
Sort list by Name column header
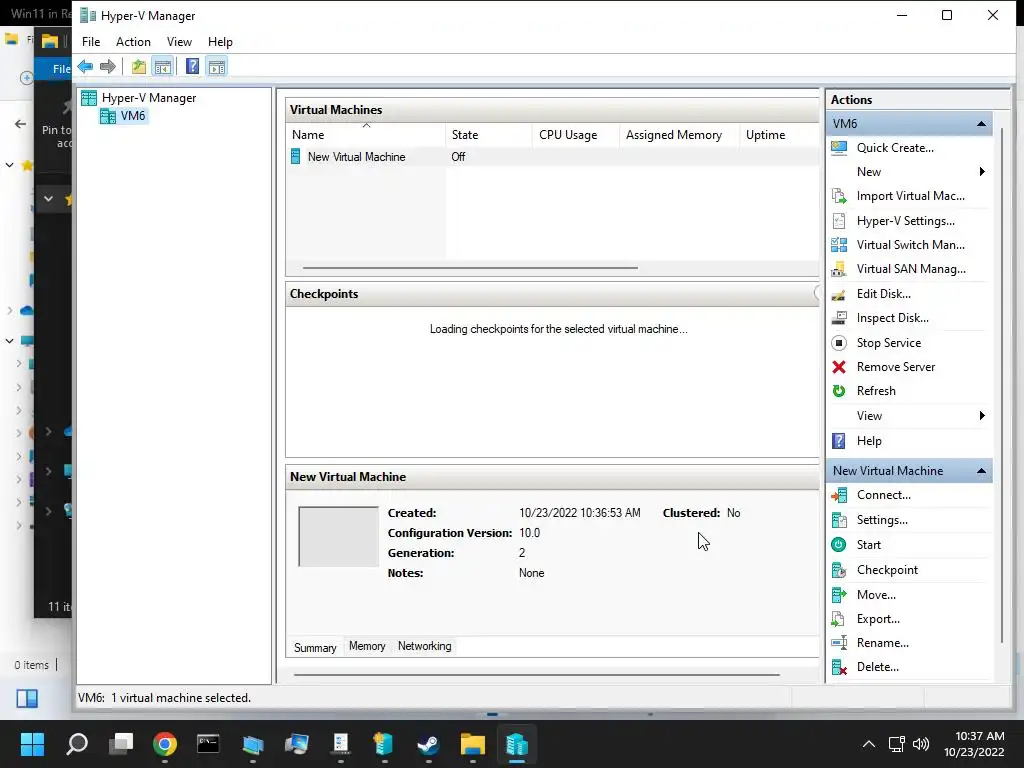tap(366, 135)
